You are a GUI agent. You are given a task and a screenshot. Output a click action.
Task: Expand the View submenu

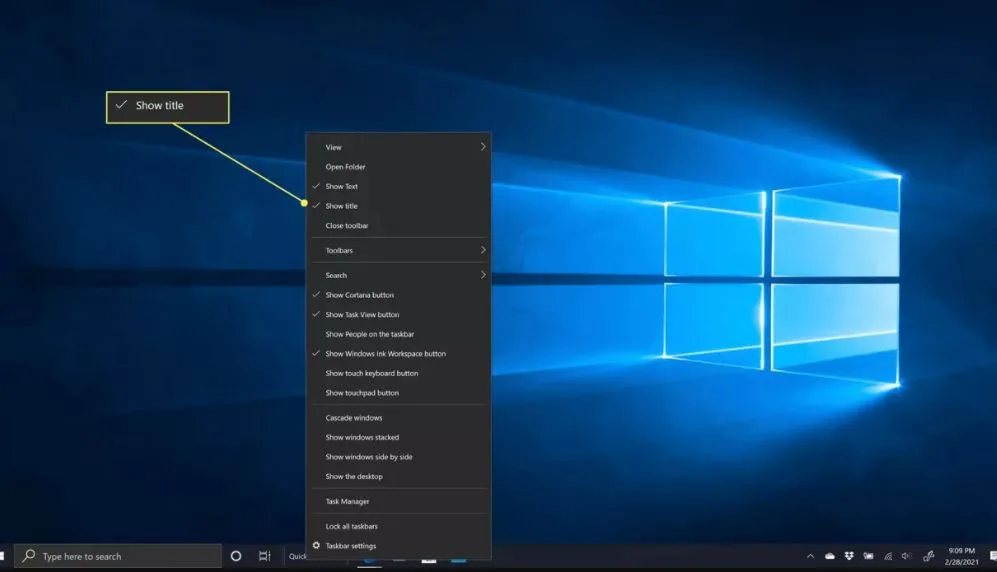coord(399,147)
